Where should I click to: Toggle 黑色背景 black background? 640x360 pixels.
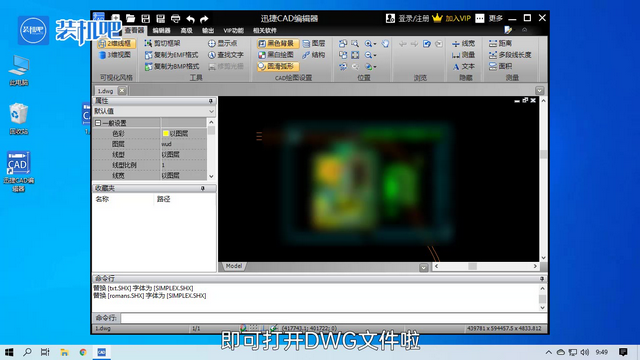click(278, 43)
